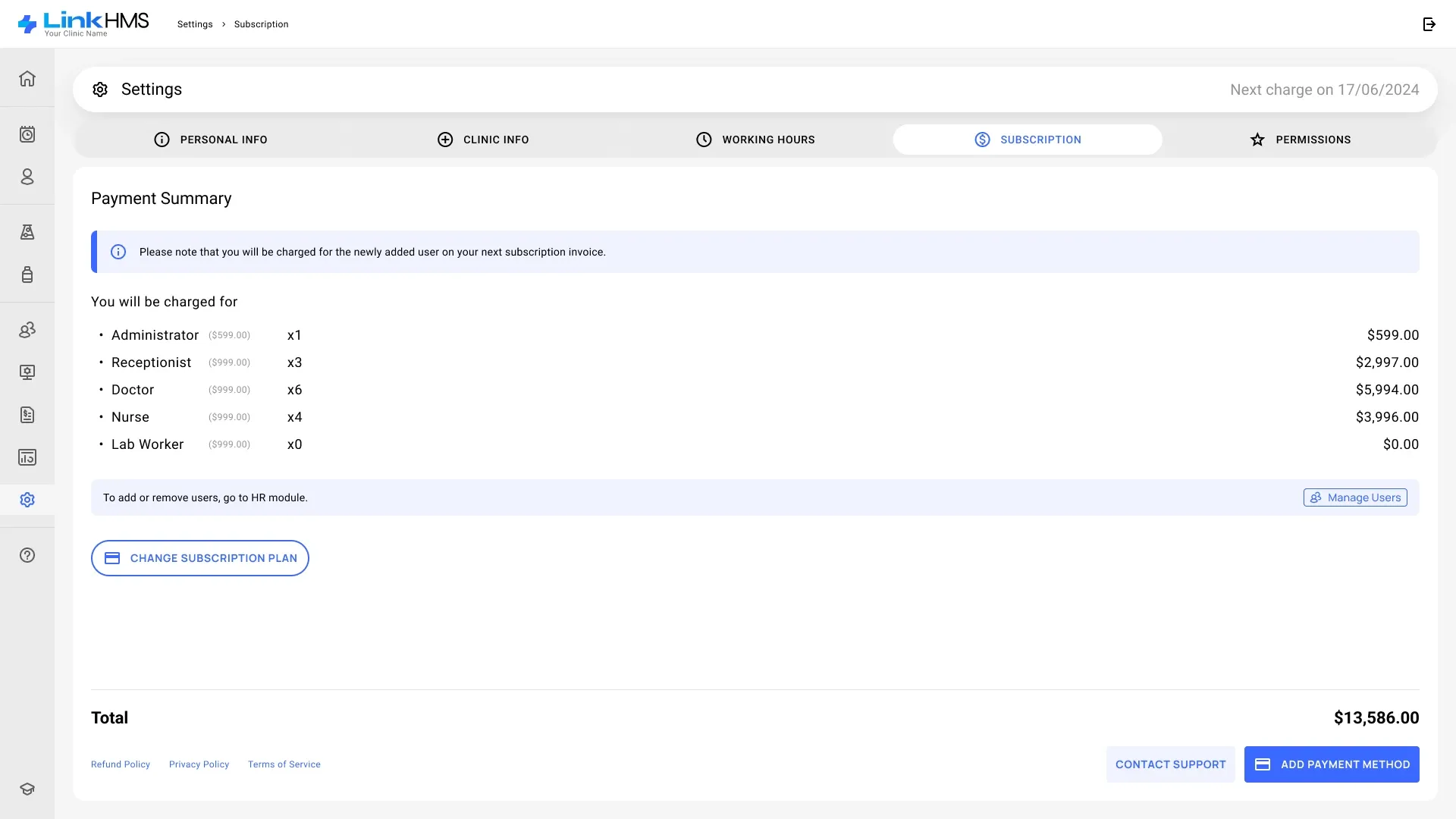Switch to the Clinic Info tab
This screenshot has height=819, width=1456.
coord(483,140)
